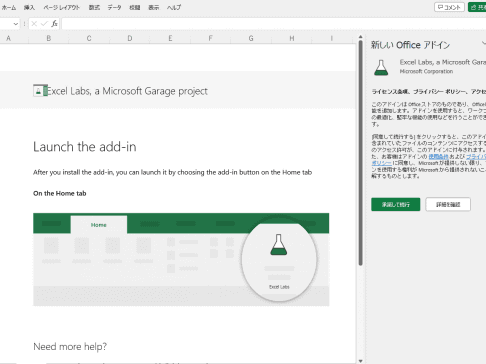Viewport: 486px width, 364px height.
Task: Open the 数式 ribbon tab
Action: tap(94, 7)
